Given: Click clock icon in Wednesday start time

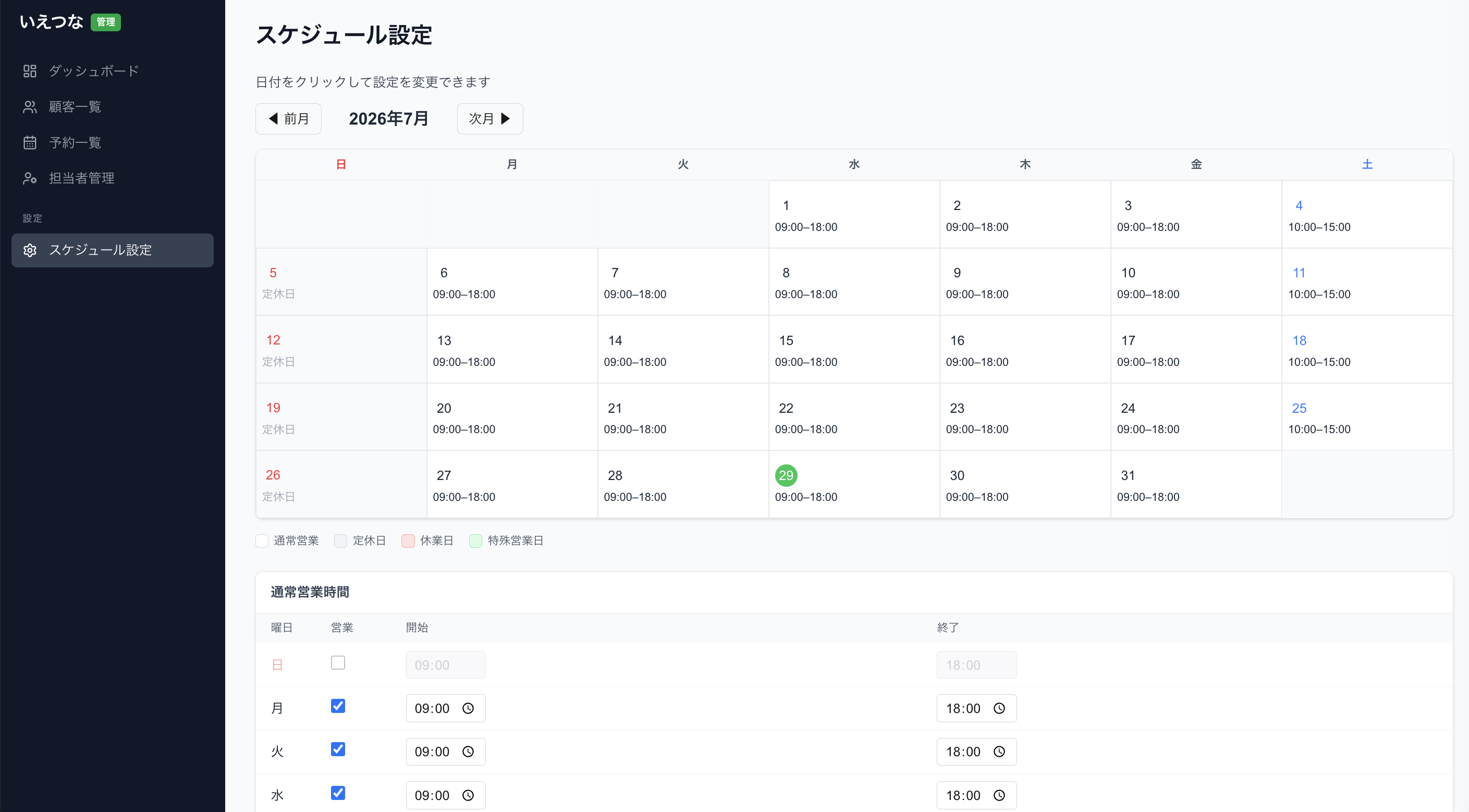Looking at the screenshot, I should pos(468,795).
